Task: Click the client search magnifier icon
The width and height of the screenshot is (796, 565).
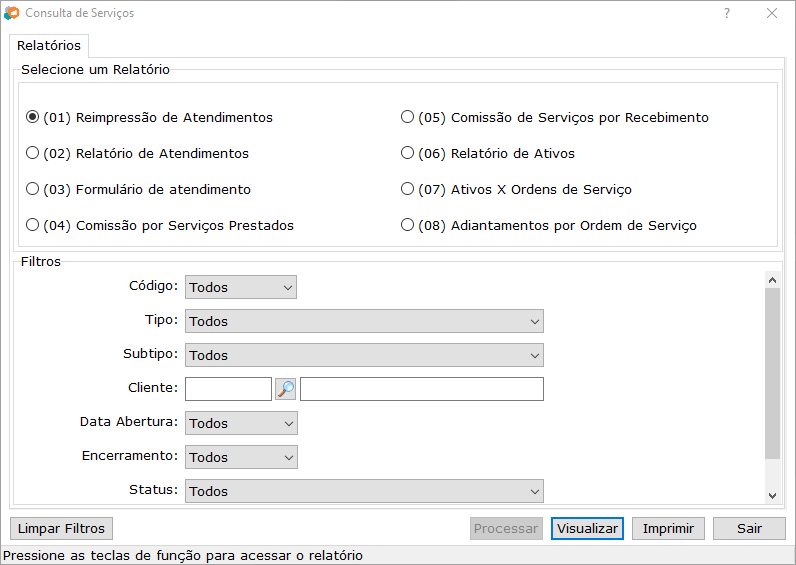Action: point(286,389)
